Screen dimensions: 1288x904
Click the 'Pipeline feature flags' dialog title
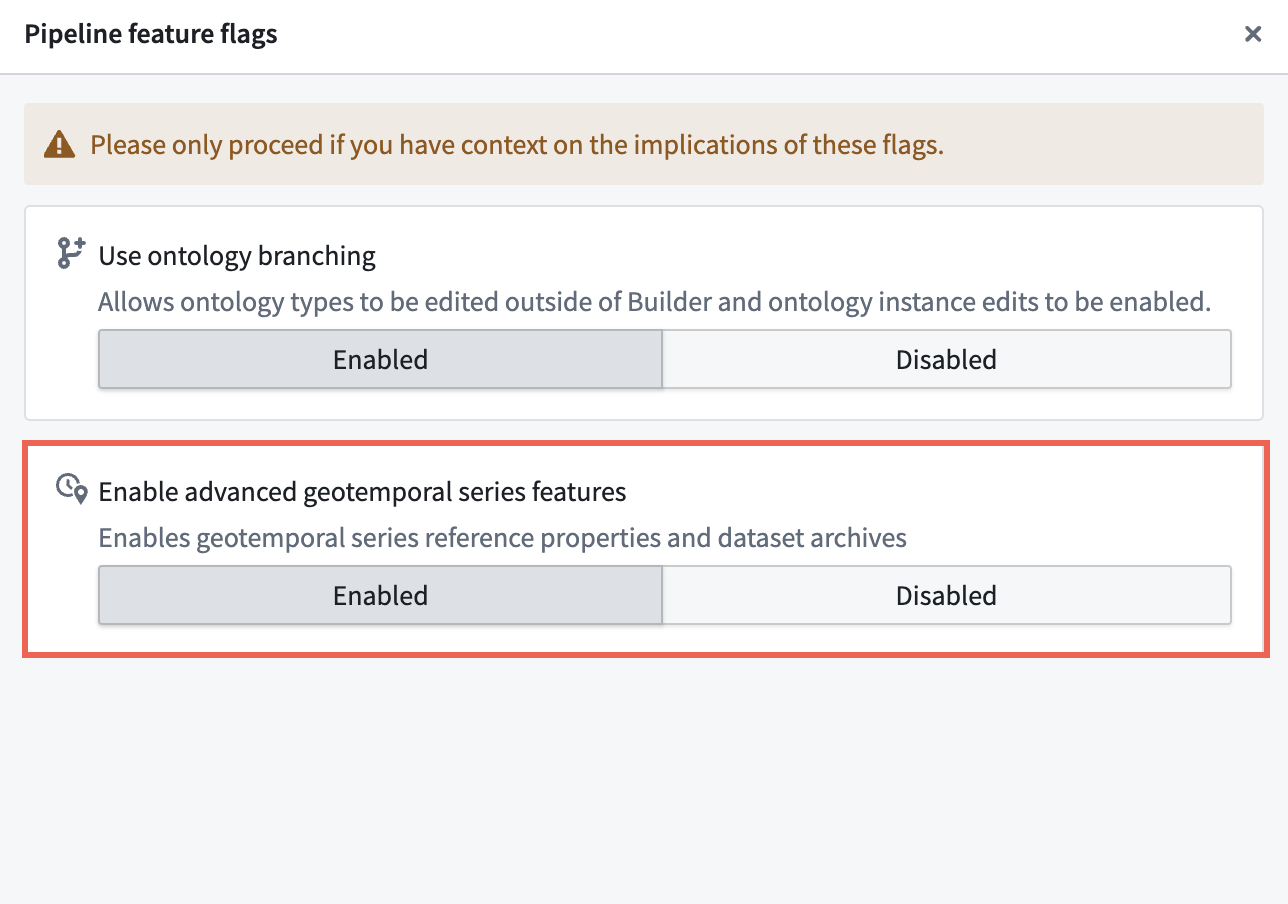pos(150,33)
